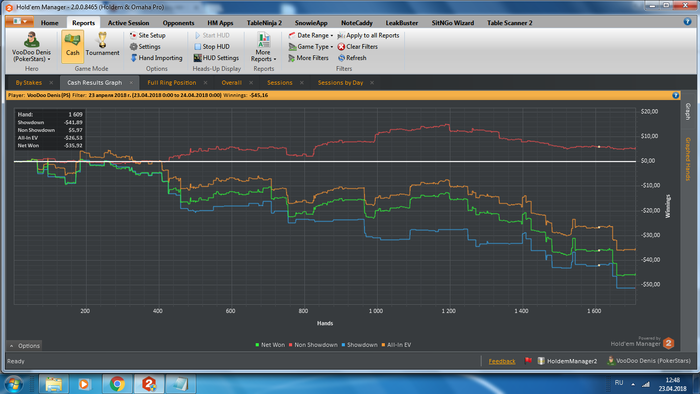Open SitNGo Wizard tab
Viewport: 700px width, 394px height.
(x=453, y=23)
